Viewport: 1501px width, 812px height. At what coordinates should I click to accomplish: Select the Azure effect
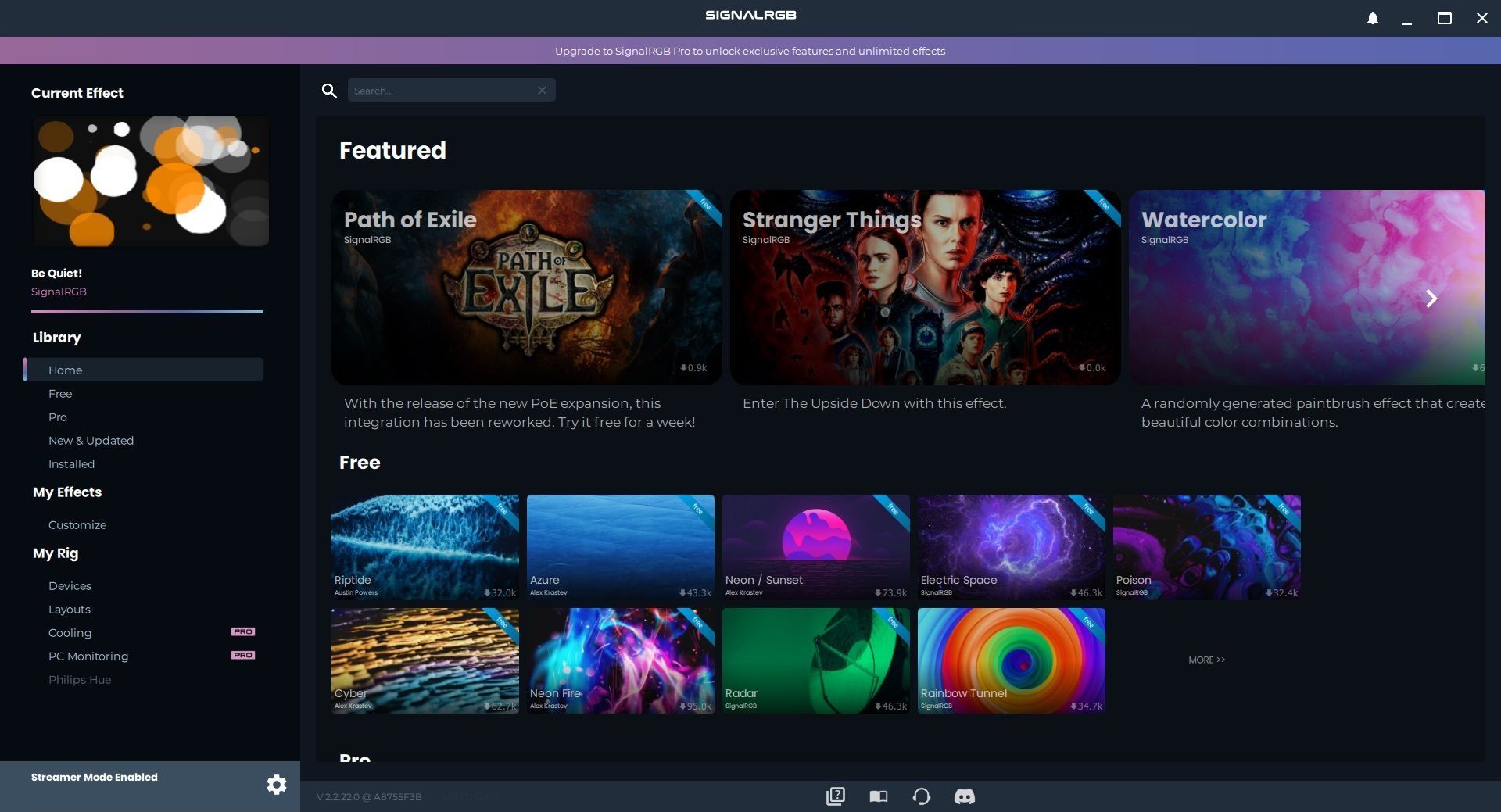[621, 547]
